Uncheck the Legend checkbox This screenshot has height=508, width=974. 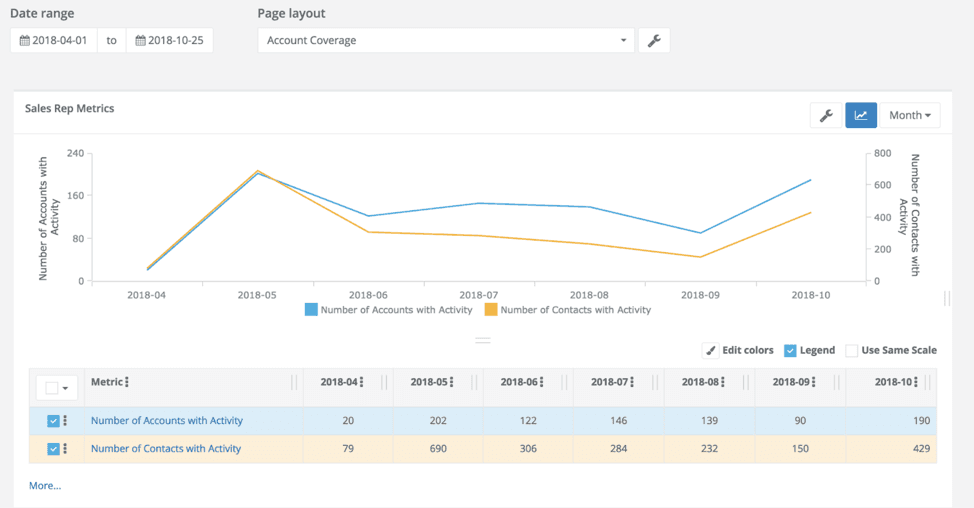click(790, 350)
